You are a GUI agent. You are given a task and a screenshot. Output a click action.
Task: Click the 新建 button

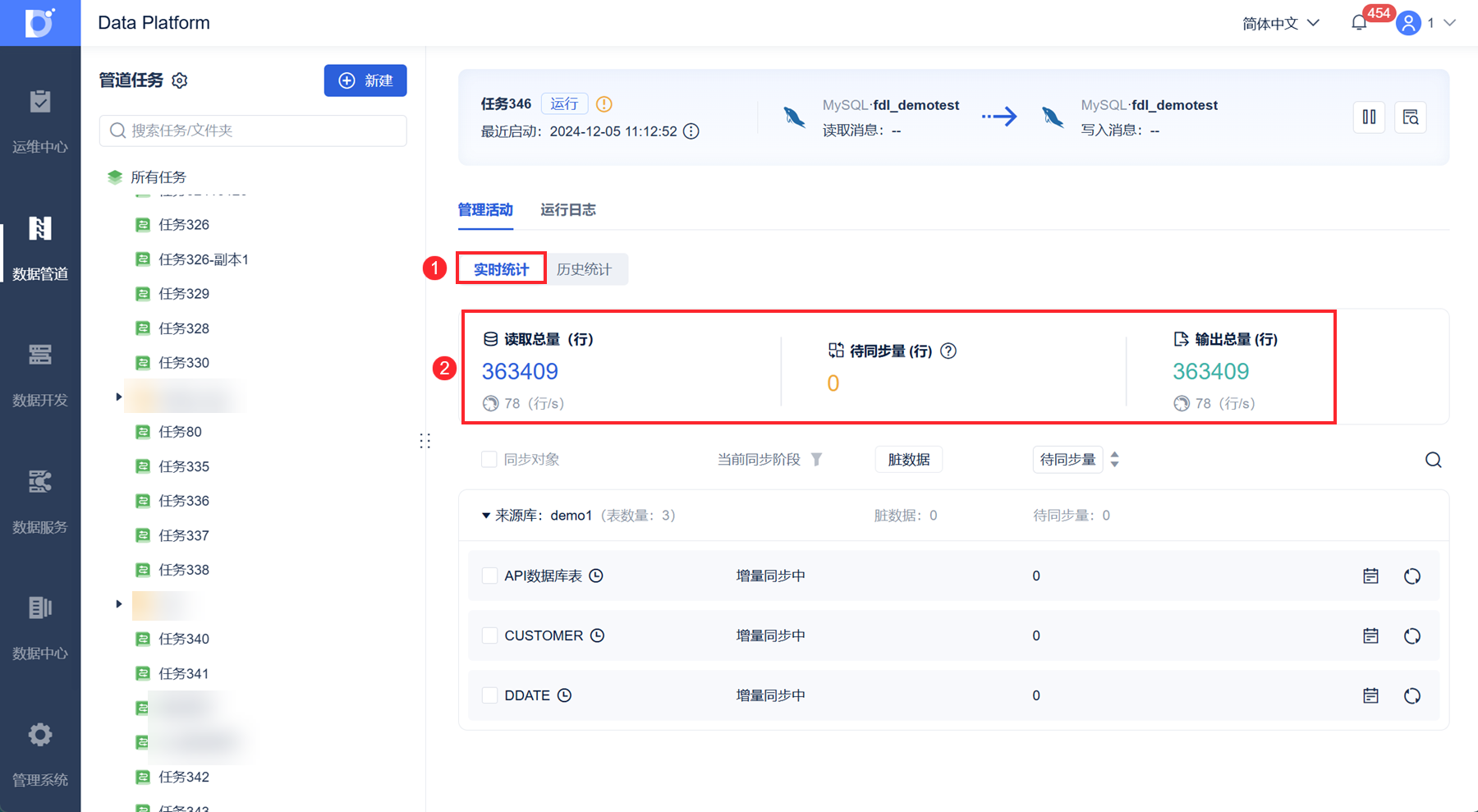click(365, 80)
